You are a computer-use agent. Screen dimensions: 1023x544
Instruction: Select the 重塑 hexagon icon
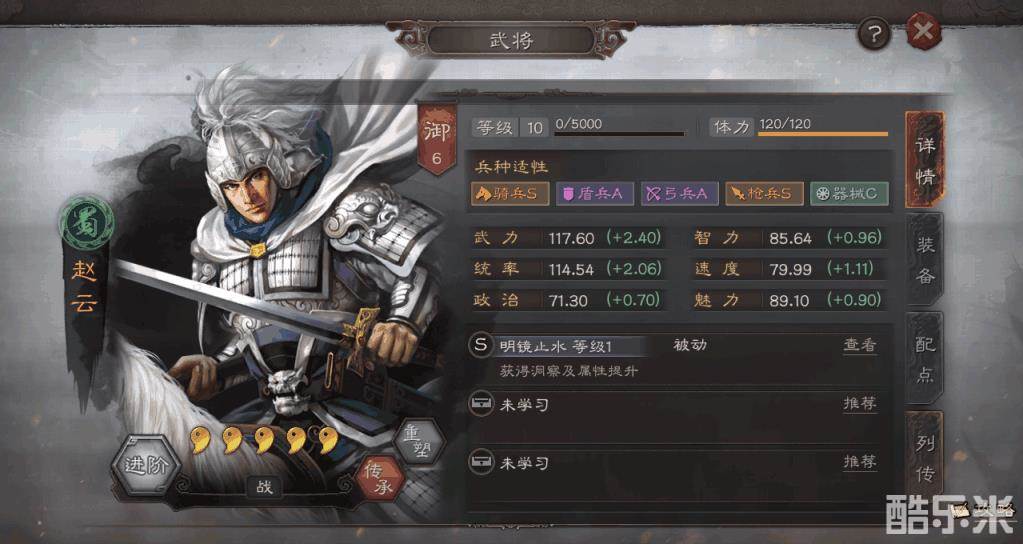coord(419,443)
